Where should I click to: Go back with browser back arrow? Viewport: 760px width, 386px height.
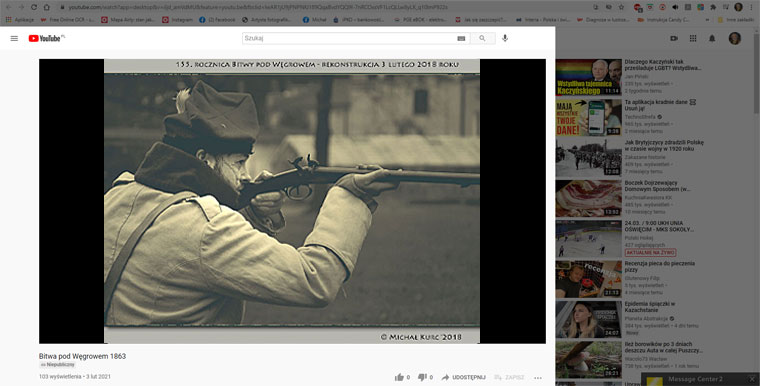[x=8, y=7]
